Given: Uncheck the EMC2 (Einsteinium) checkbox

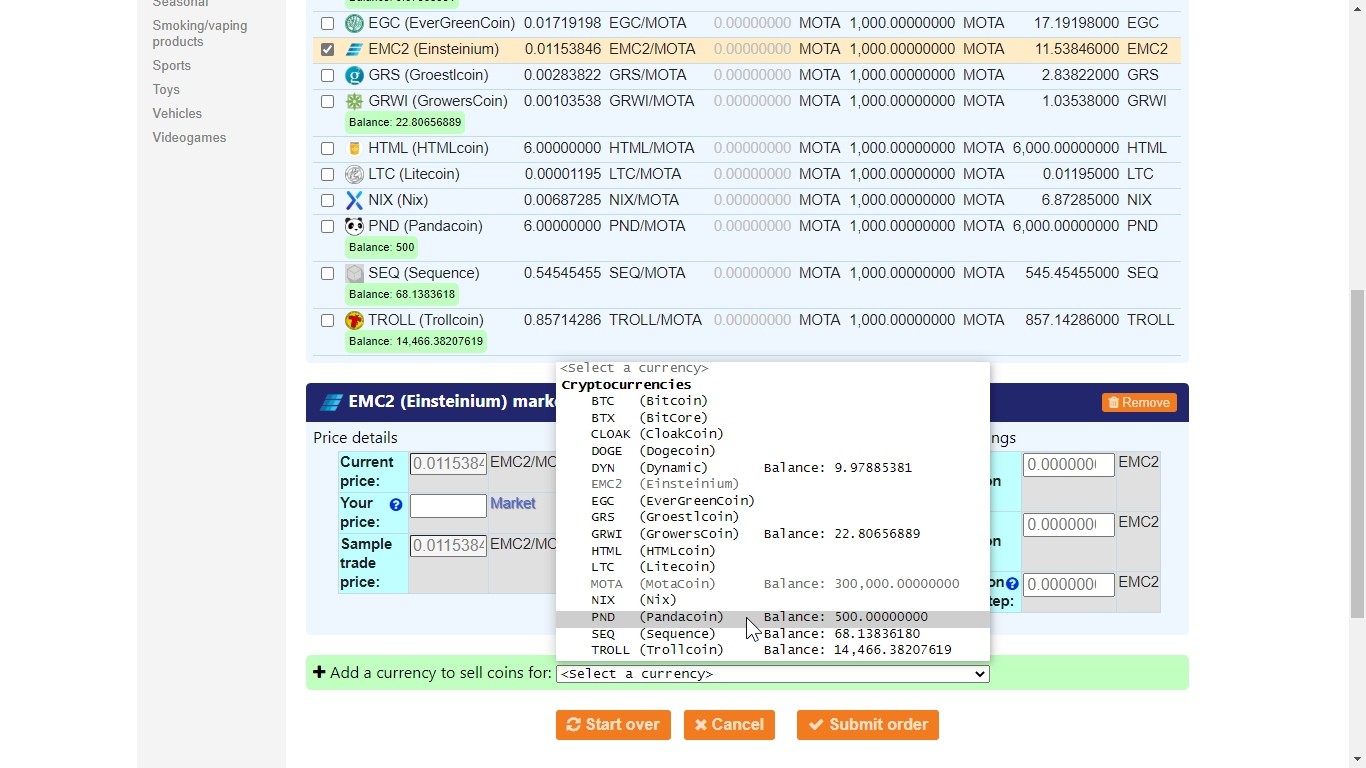Looking at the screenshot, I should point(327,49).
